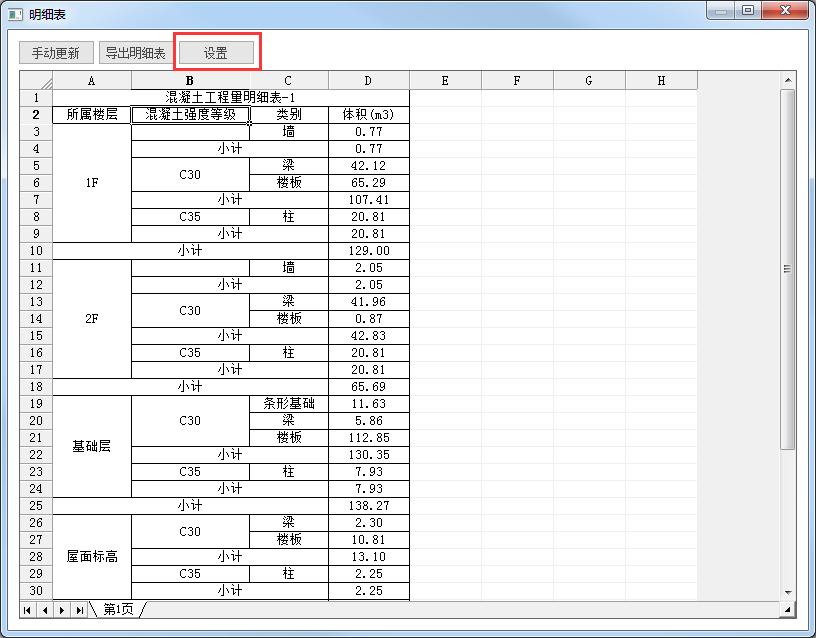Screen dimensions: 816x638
Task: Select column D header
Action: pyautogui.click(x=369, y=81)
